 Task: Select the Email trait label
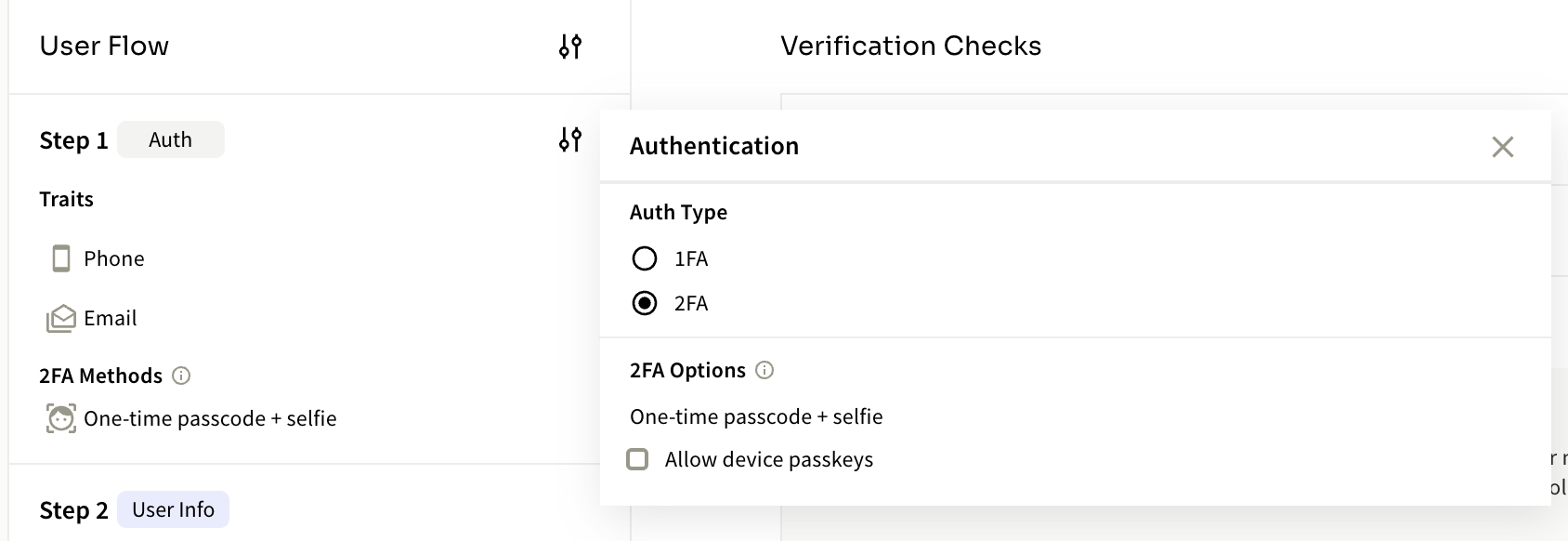111,318
